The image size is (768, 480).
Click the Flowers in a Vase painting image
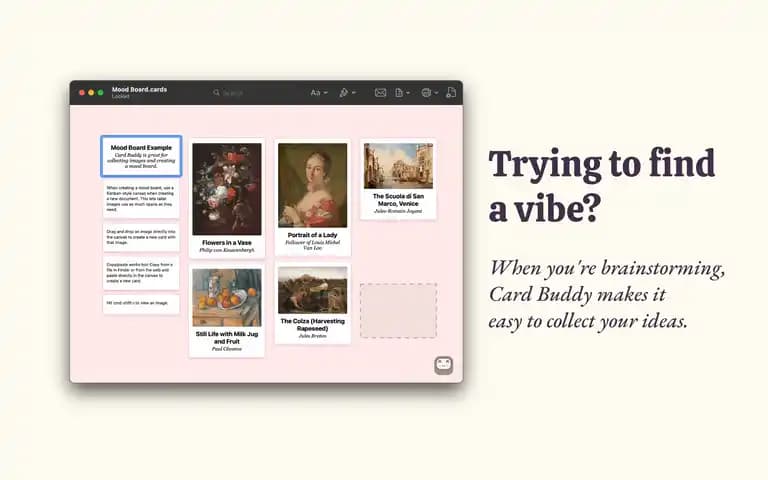(x=227, y=189)
